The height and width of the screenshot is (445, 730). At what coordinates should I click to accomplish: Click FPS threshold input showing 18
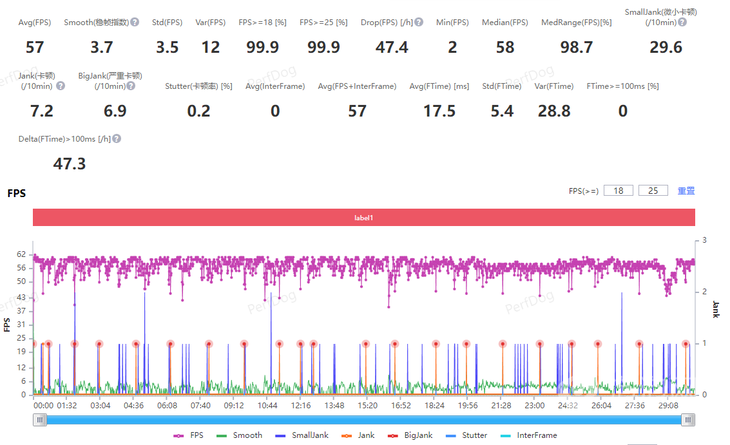pos(620,190)
